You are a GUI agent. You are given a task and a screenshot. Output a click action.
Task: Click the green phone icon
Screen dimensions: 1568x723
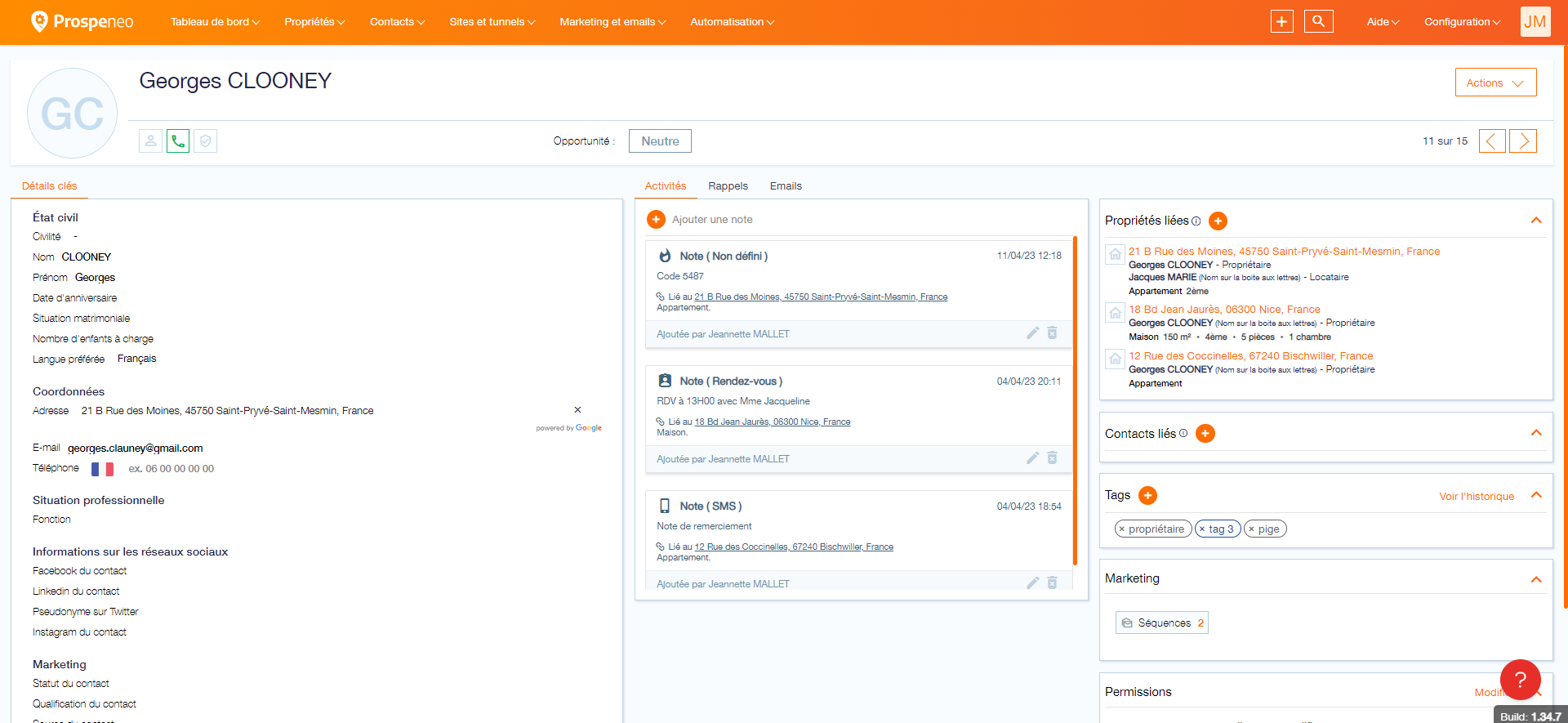point(178,141)
